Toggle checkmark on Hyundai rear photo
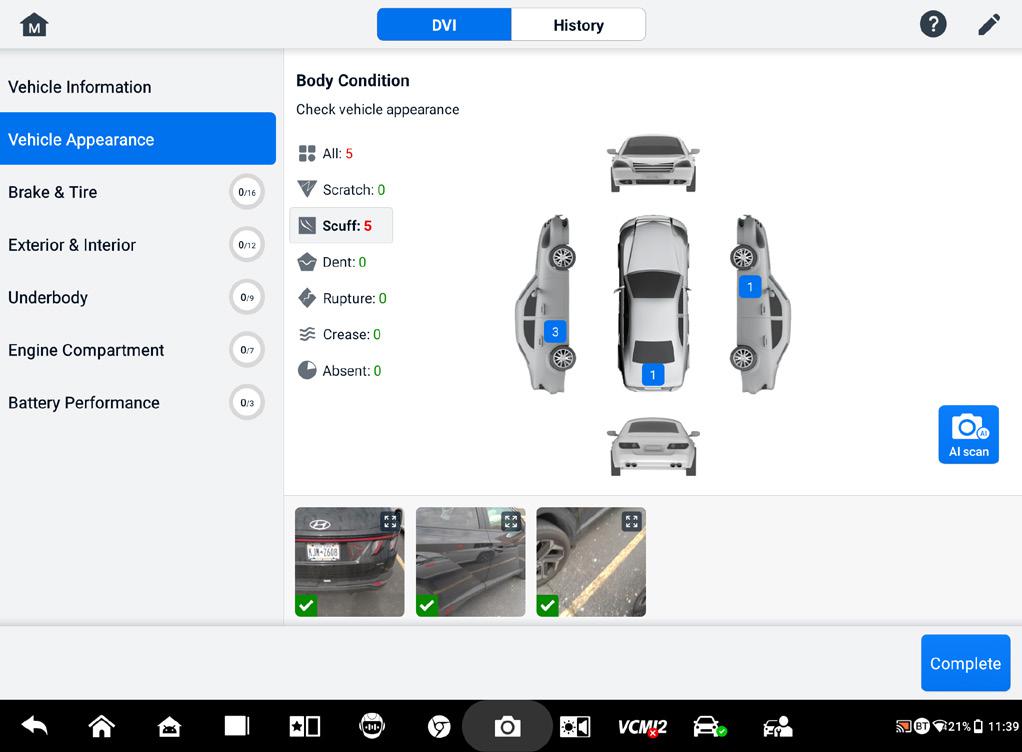1022x752 pixels. tap(306, 605)
